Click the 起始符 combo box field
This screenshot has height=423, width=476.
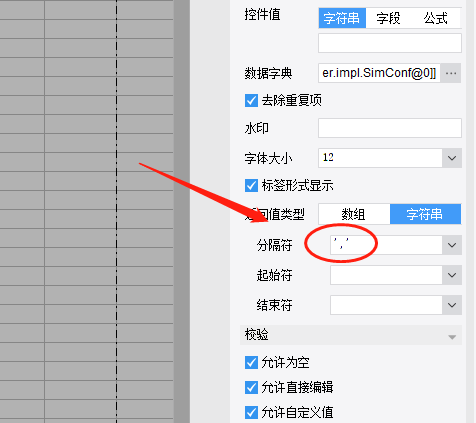(x=386, y=275)
